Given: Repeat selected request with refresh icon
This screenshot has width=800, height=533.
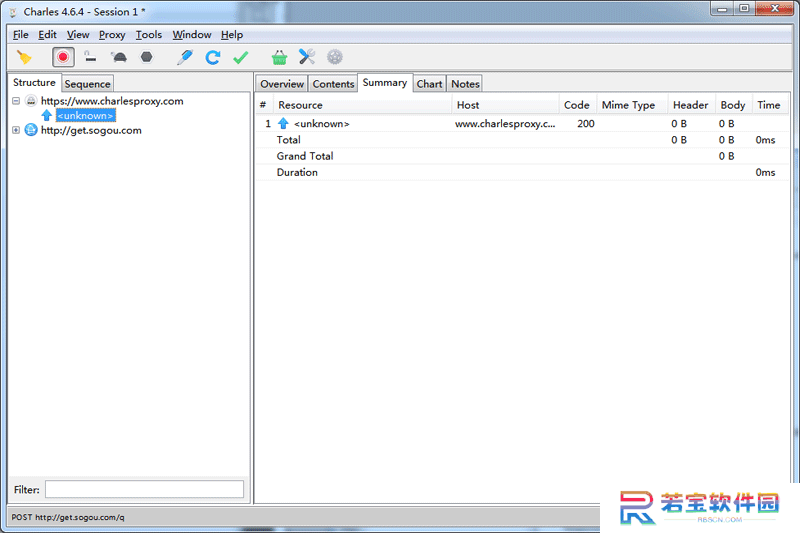Looking at the screenshot, I should (213, 57).
